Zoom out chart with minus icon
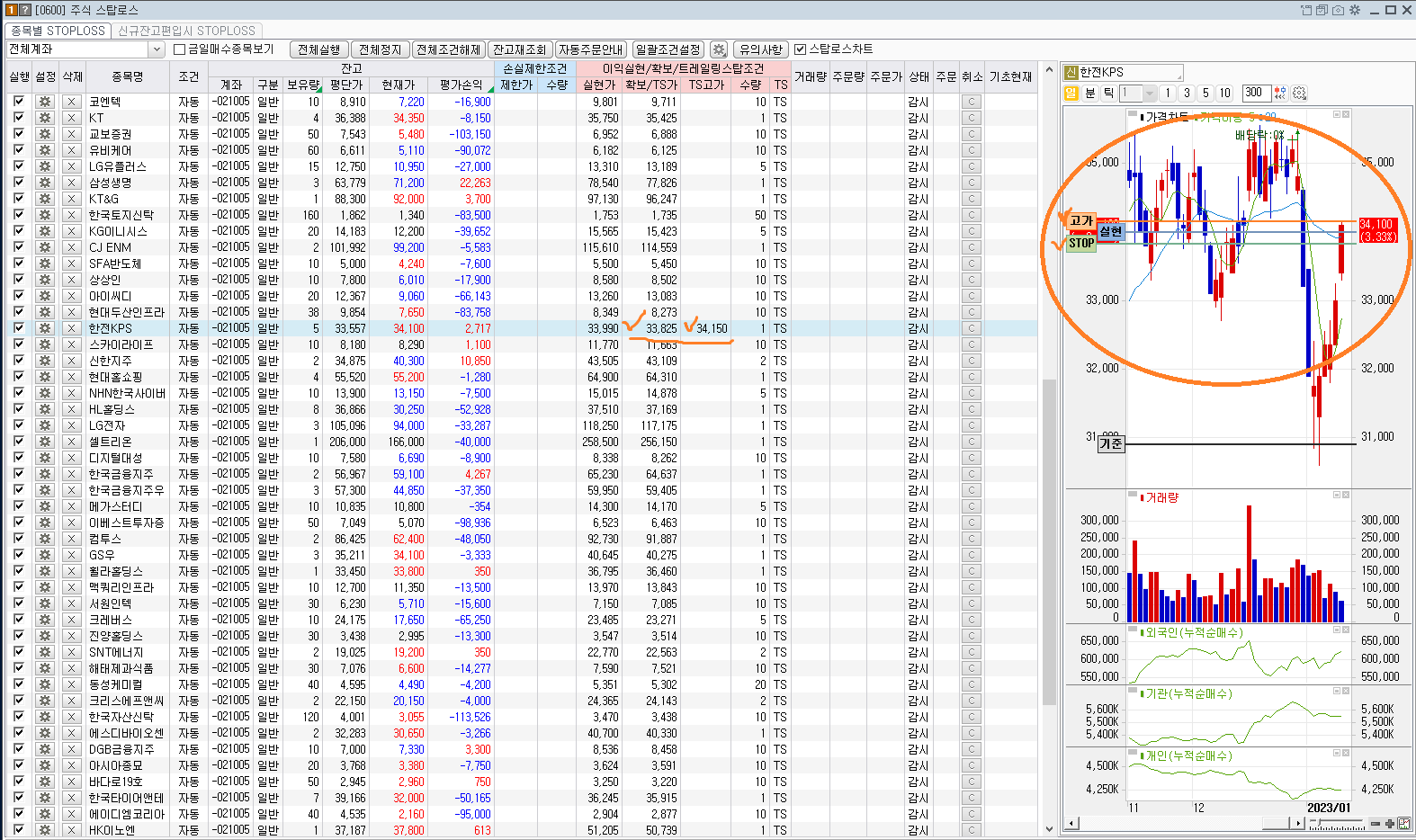Screen dimensions: 1416x840 (1375, 823)
